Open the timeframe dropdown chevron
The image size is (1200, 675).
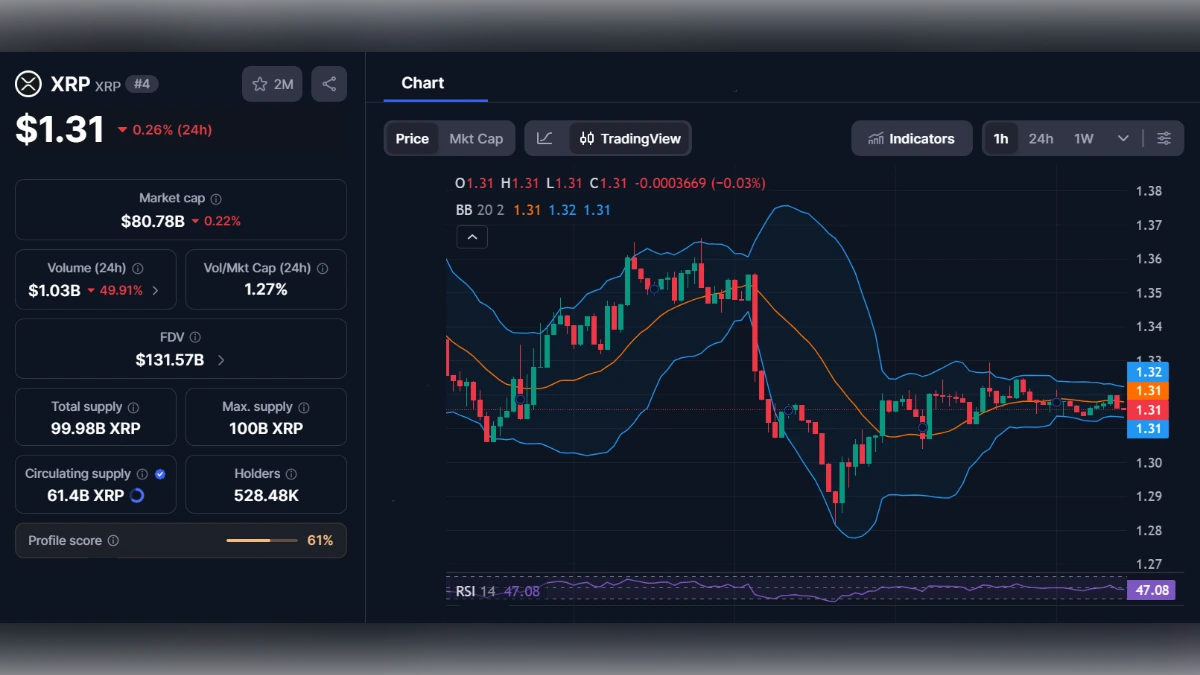1122,138
